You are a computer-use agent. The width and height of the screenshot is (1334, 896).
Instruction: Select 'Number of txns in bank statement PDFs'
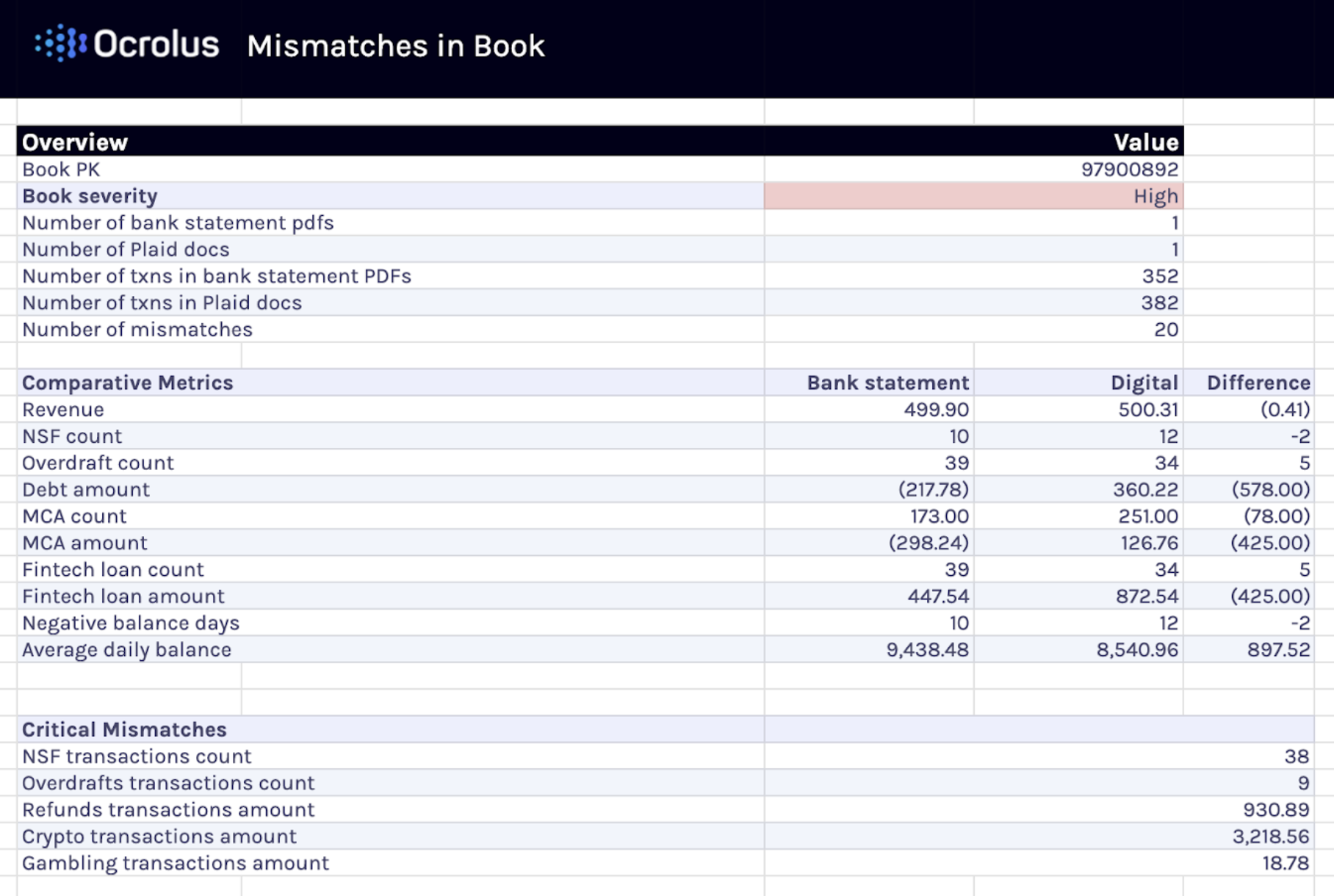coord(217,276)
